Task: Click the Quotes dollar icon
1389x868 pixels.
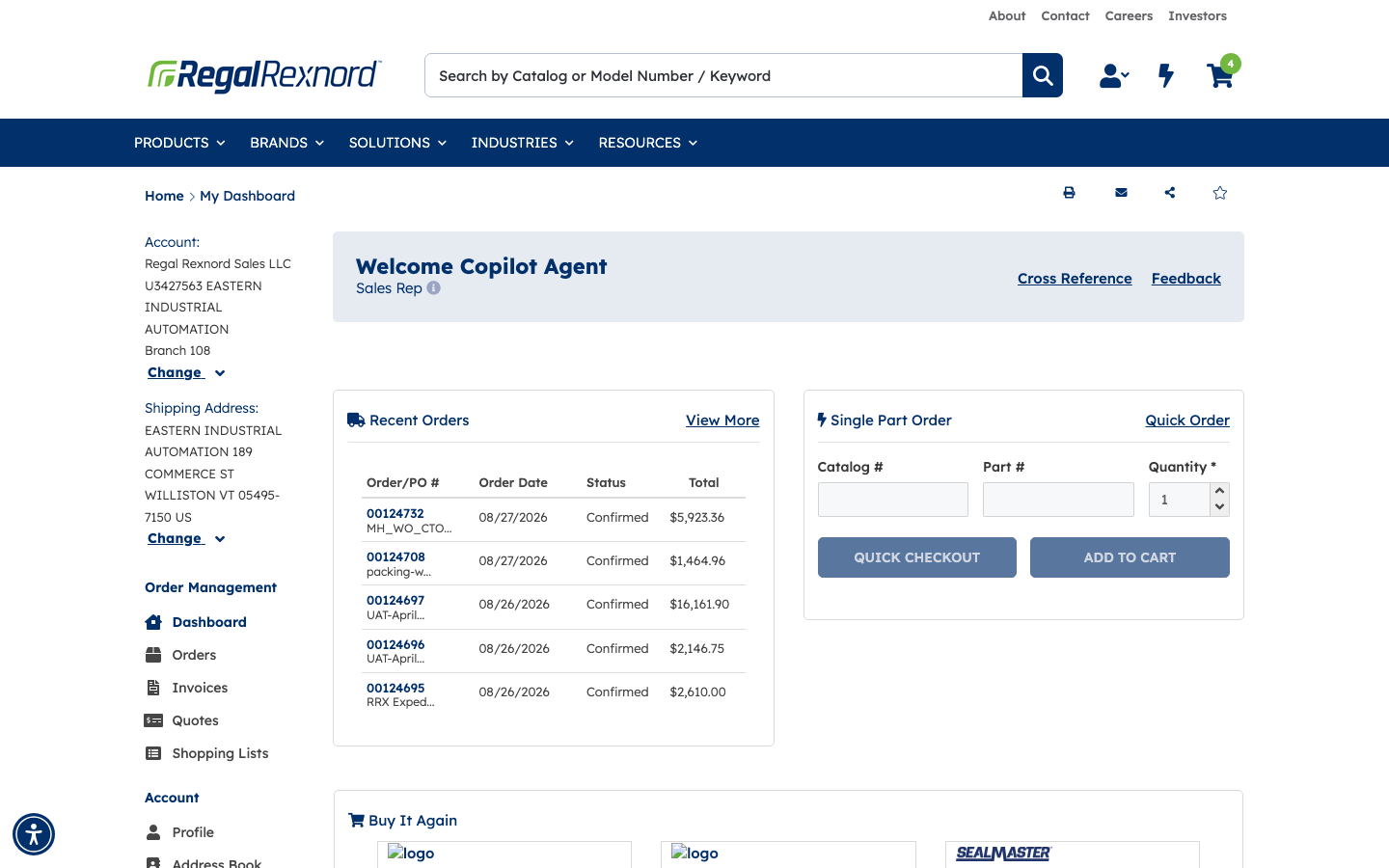Action: [153, 720]
